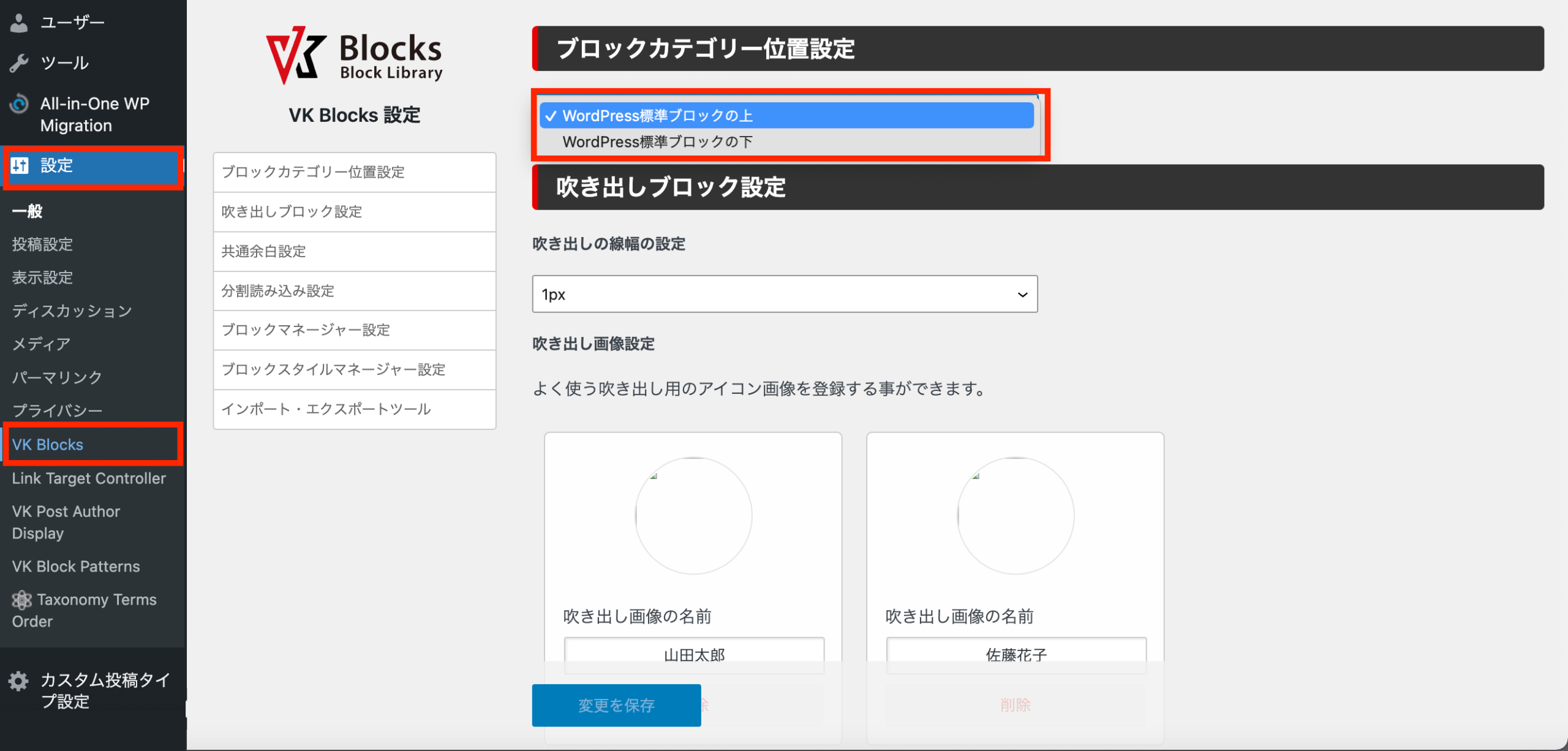Click 佐藤花子's circular icon image placeholder
The image size is (1568, 751).
pyautogui.click(x=1014, y=515)
